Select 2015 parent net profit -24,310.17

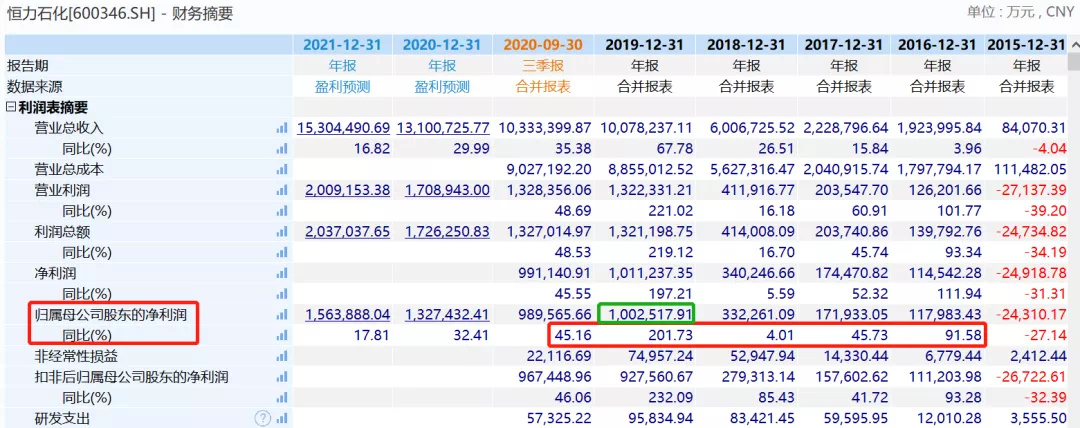(1030, 315)
